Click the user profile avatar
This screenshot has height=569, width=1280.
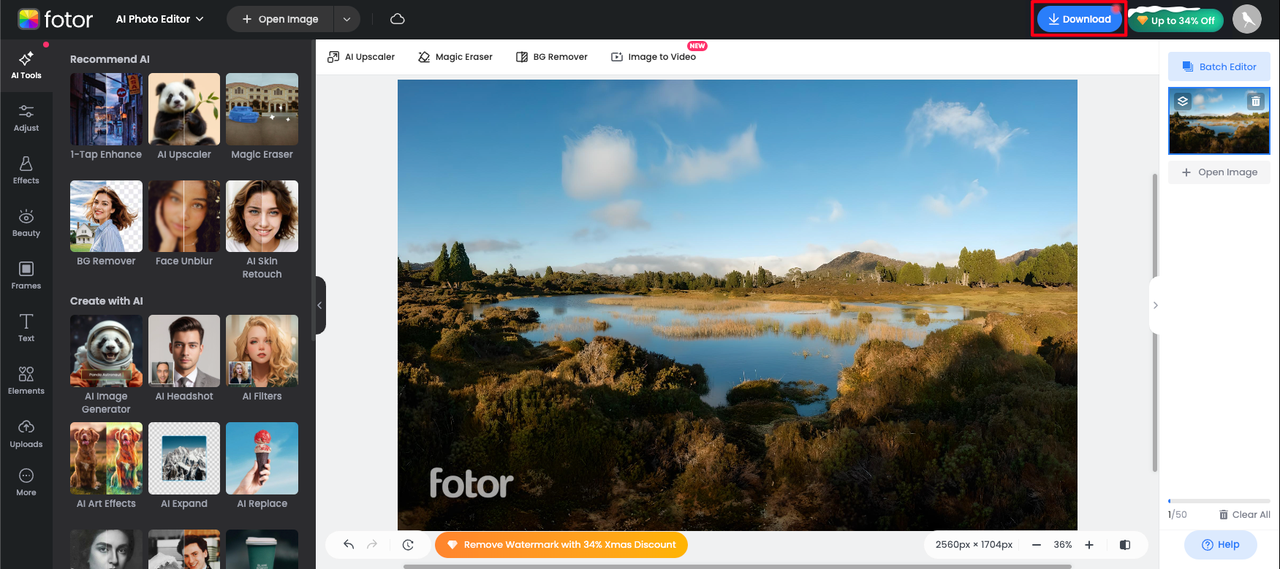click(1246, 19)
